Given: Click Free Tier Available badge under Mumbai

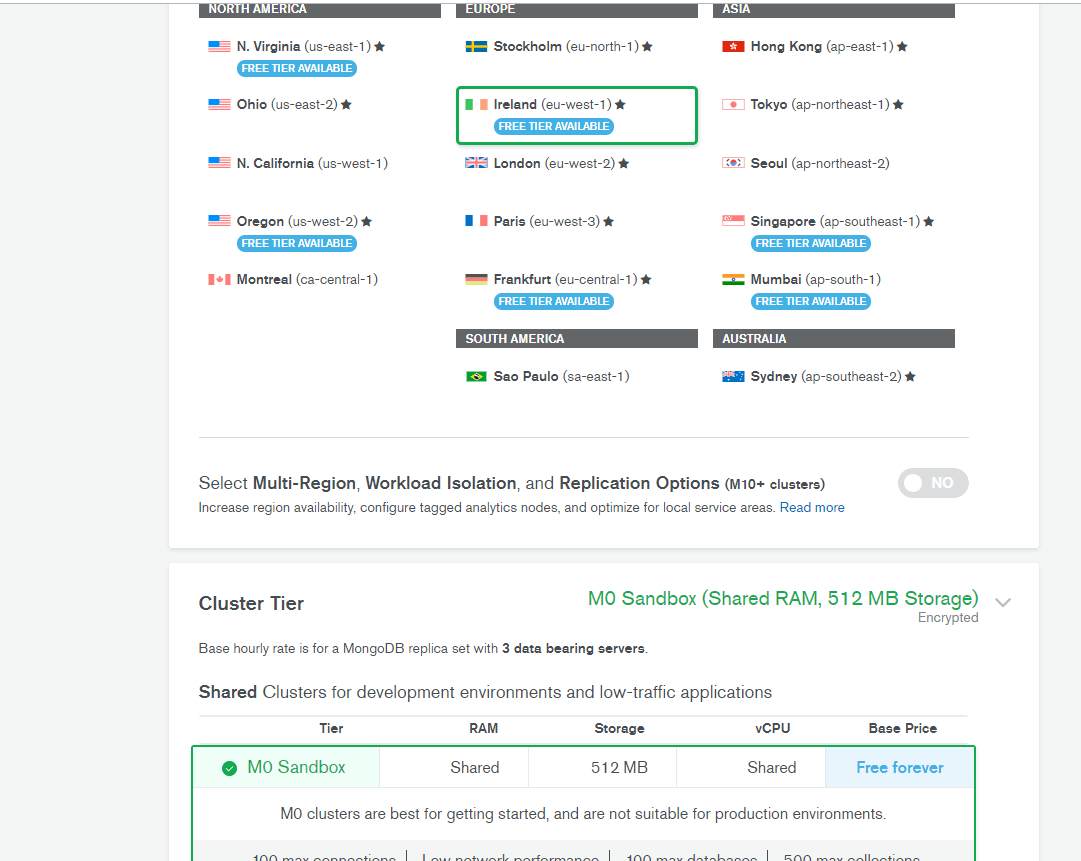Looking at the screenshot, I should (811, 301).
